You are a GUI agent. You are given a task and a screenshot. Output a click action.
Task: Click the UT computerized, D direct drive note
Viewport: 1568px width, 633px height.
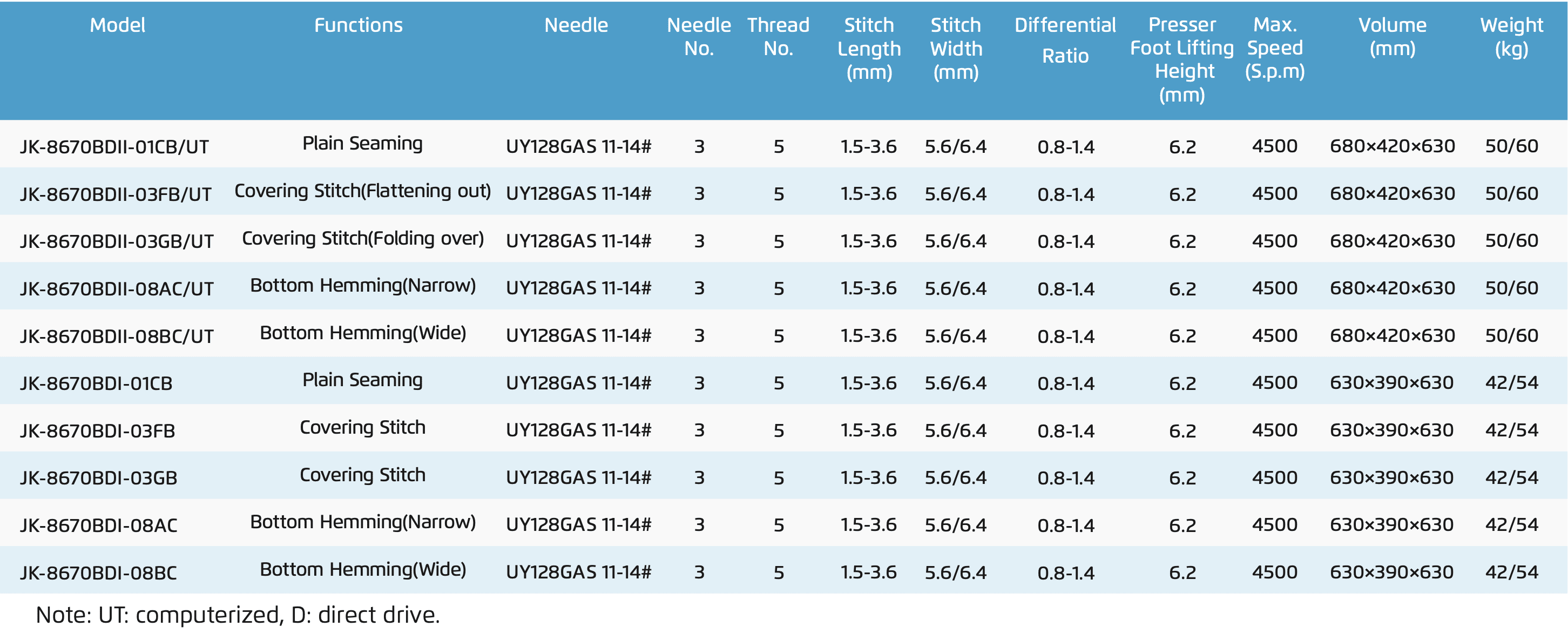[x=238, y=615]
